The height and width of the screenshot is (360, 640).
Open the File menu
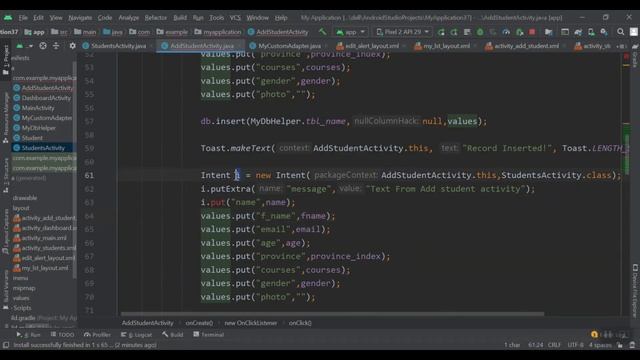[x=23, y=18]
